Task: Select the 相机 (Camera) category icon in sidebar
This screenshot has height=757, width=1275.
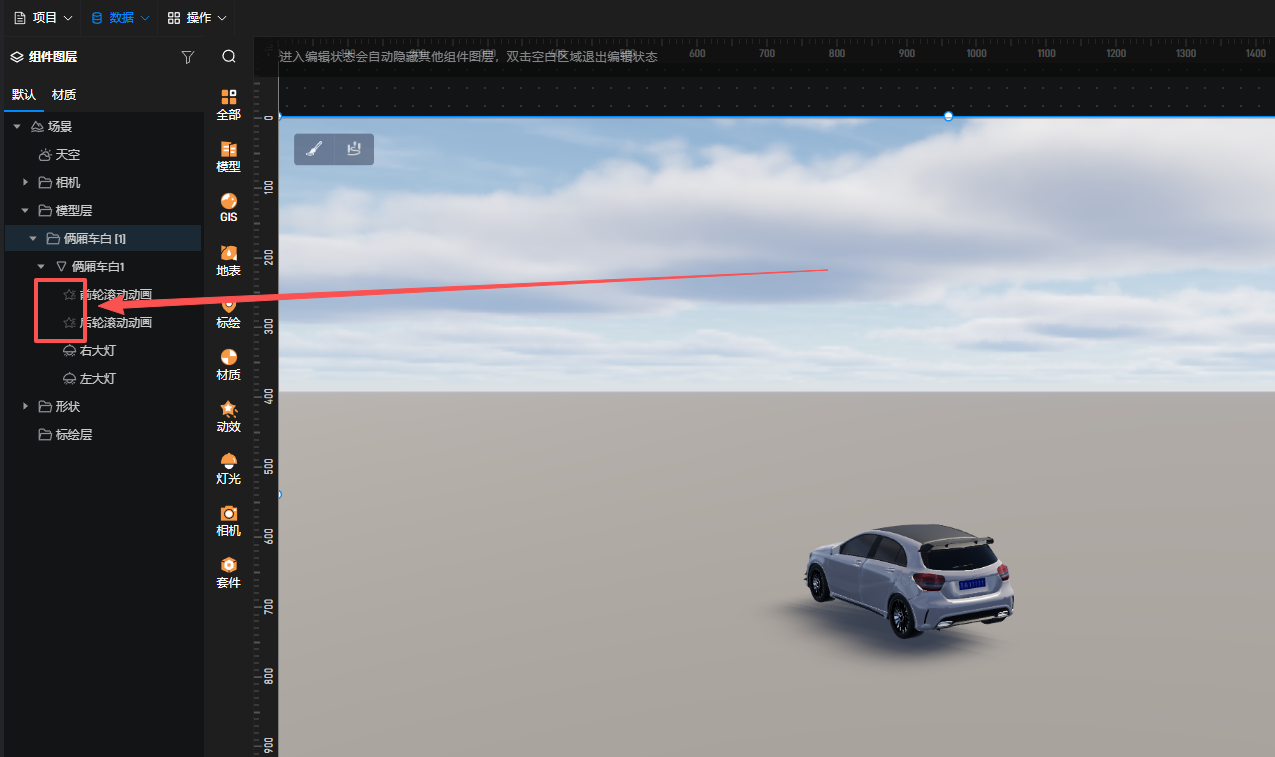Action: point(228,519)
